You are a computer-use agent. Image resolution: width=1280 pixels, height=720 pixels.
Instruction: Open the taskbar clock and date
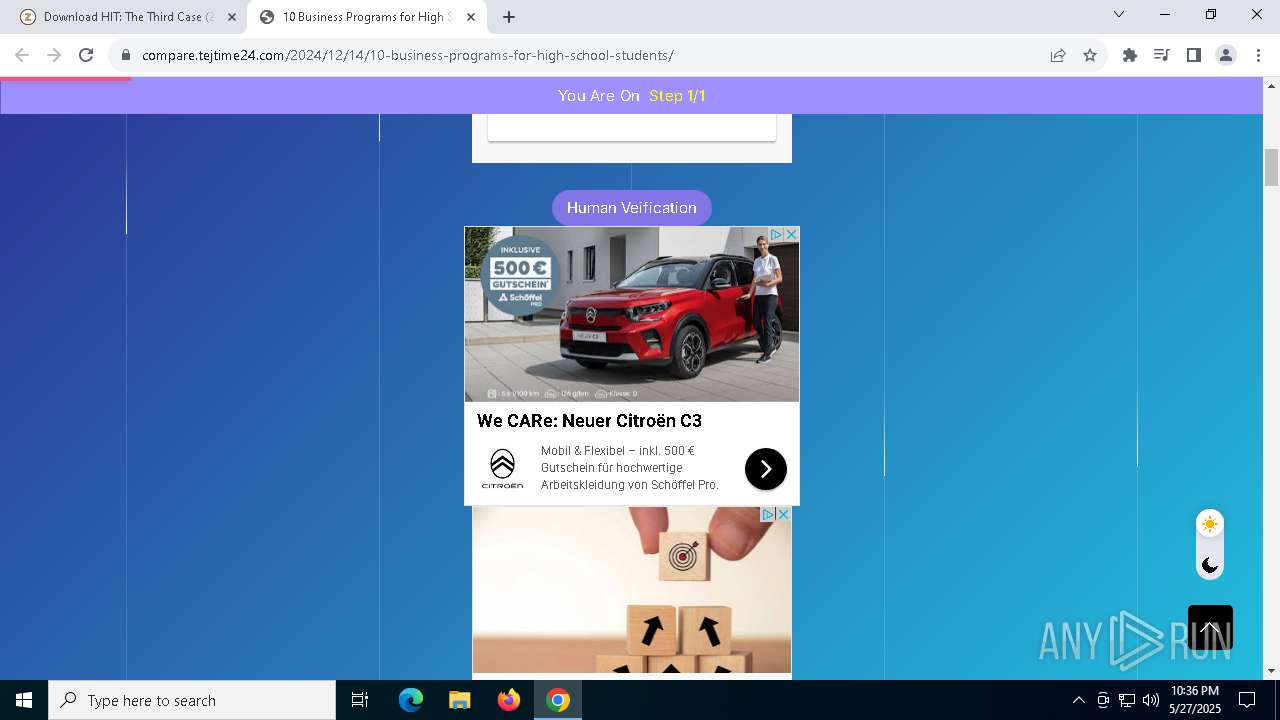point(1195,700)
